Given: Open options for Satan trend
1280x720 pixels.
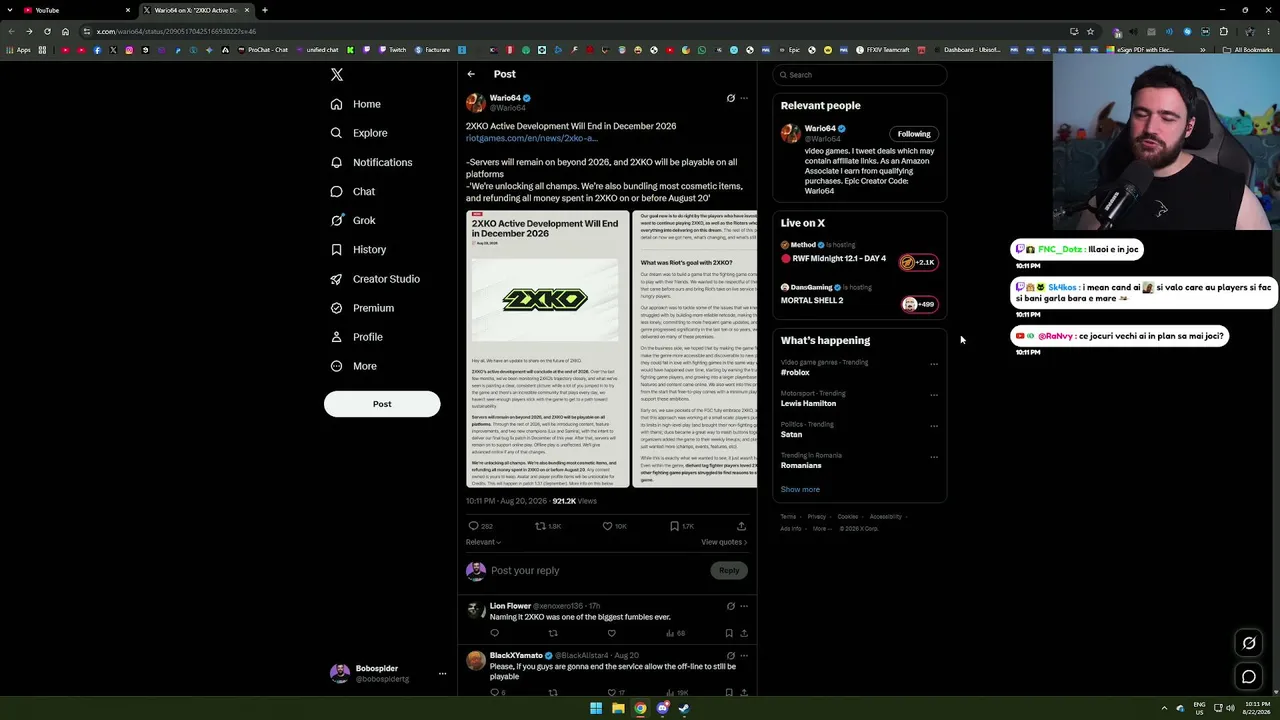Looking at the screenshot, I should (934, 426).
